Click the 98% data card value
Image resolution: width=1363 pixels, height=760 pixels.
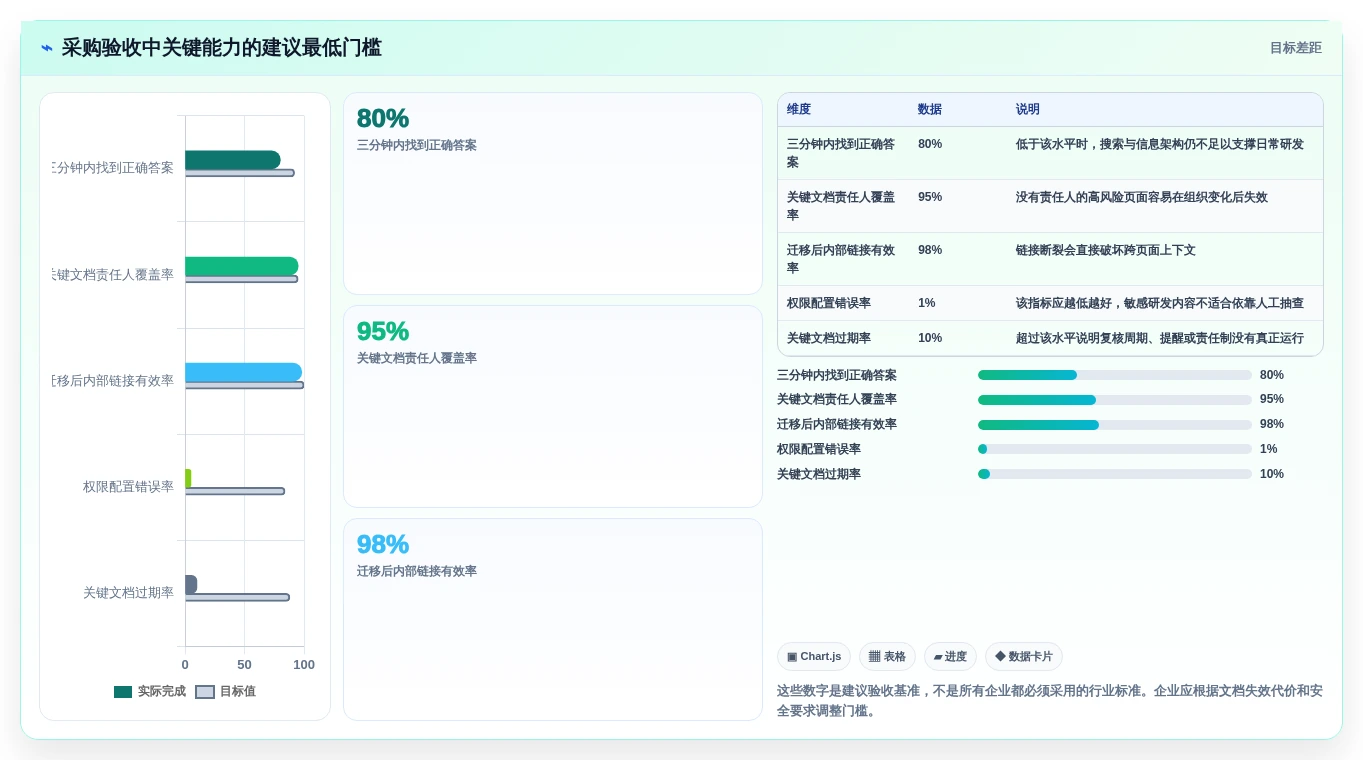point(383,544)
